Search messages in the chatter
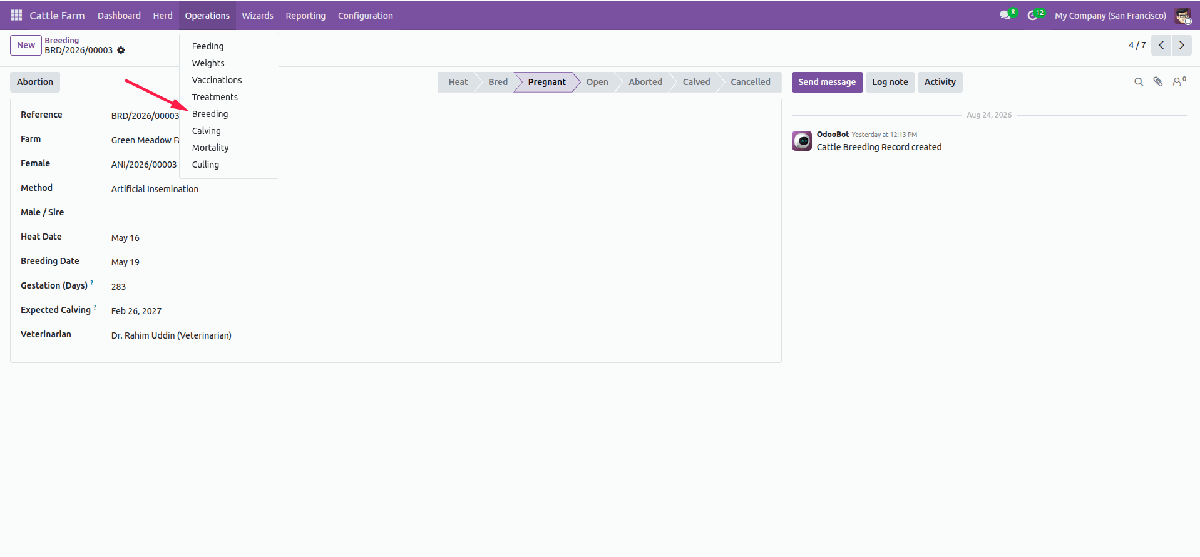The image size is (1200, 557). [1138, 82]
